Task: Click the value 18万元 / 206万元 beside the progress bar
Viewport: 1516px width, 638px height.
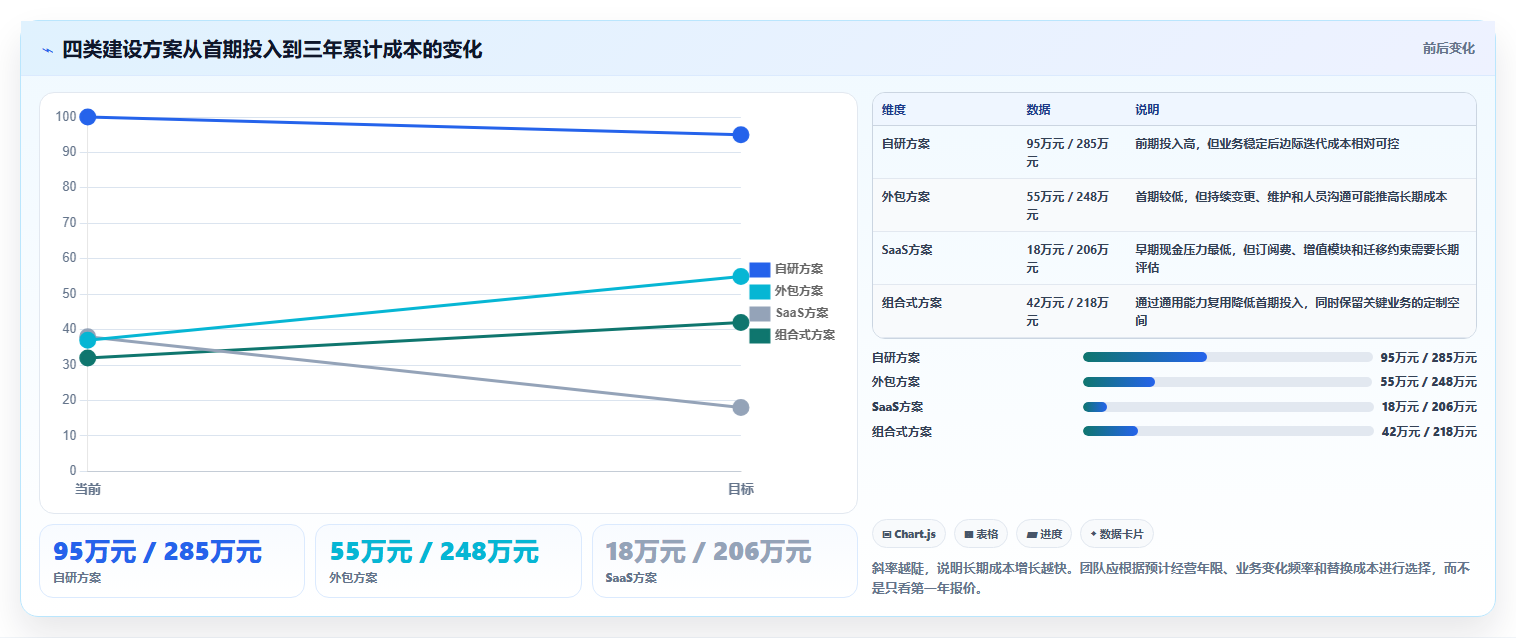Action: click(x=1428, y=406)
